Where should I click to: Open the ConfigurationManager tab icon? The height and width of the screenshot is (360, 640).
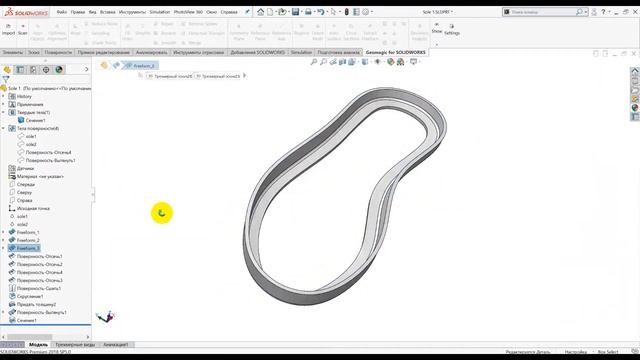click(x=33, y=70)
